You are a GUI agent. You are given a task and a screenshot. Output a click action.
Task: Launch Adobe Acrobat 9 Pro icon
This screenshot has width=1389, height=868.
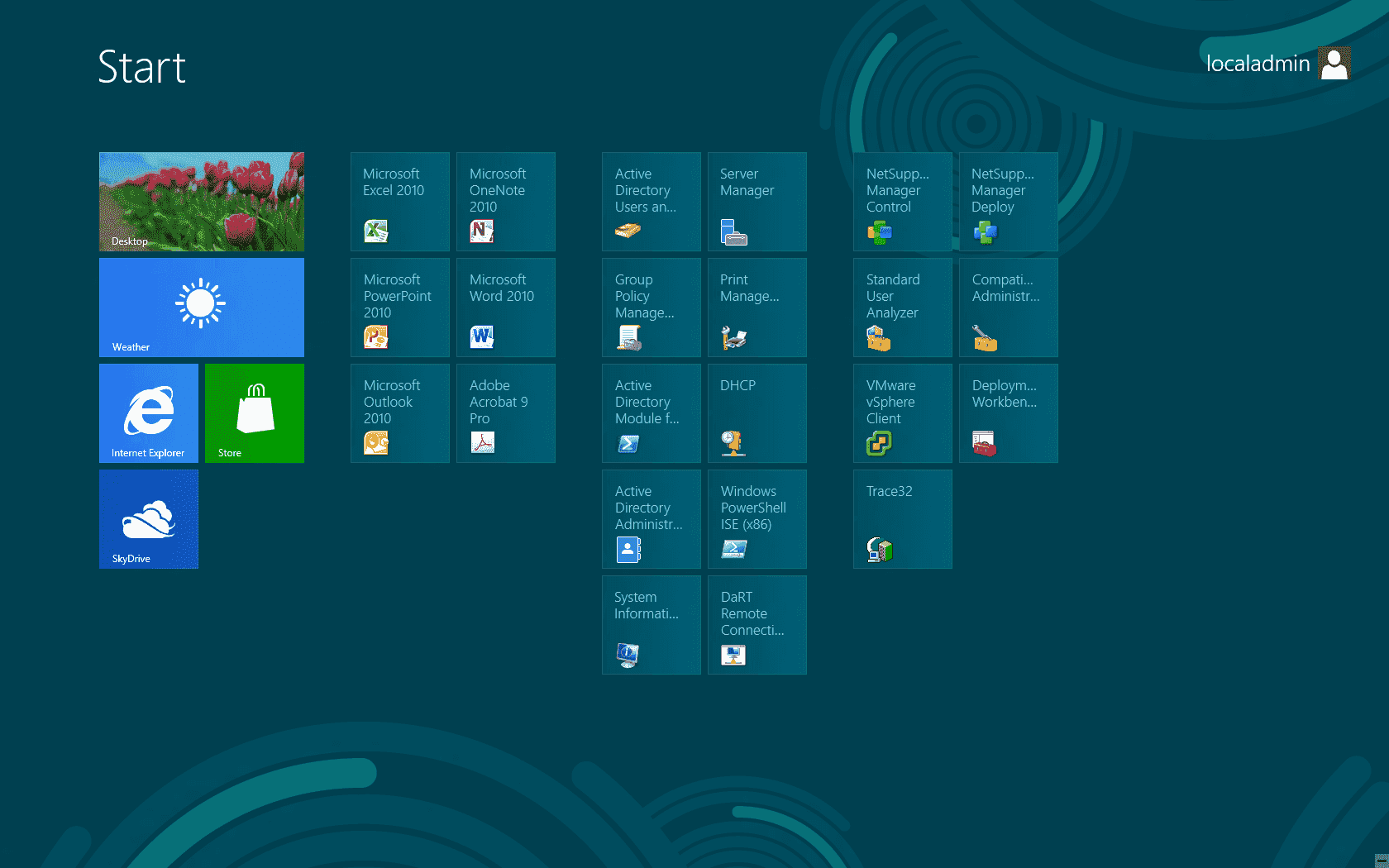[x=482, y=443]
